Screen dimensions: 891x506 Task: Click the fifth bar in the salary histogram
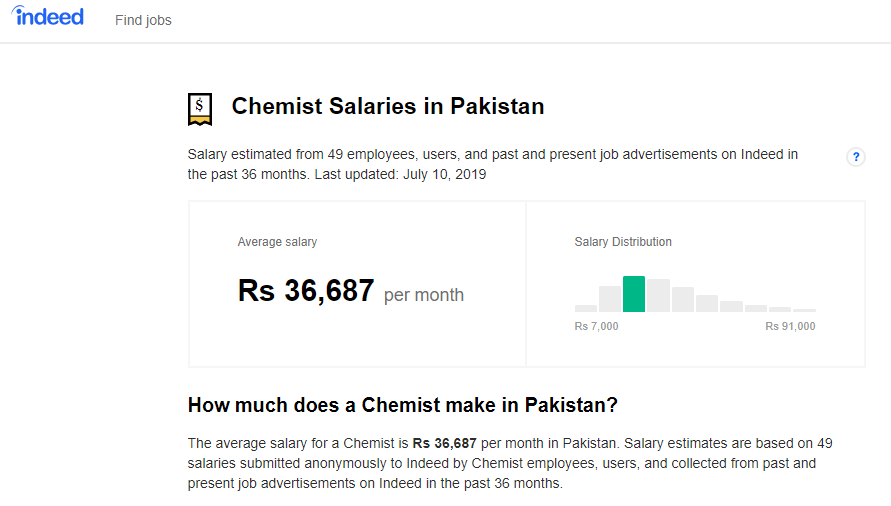coord(683,300)
